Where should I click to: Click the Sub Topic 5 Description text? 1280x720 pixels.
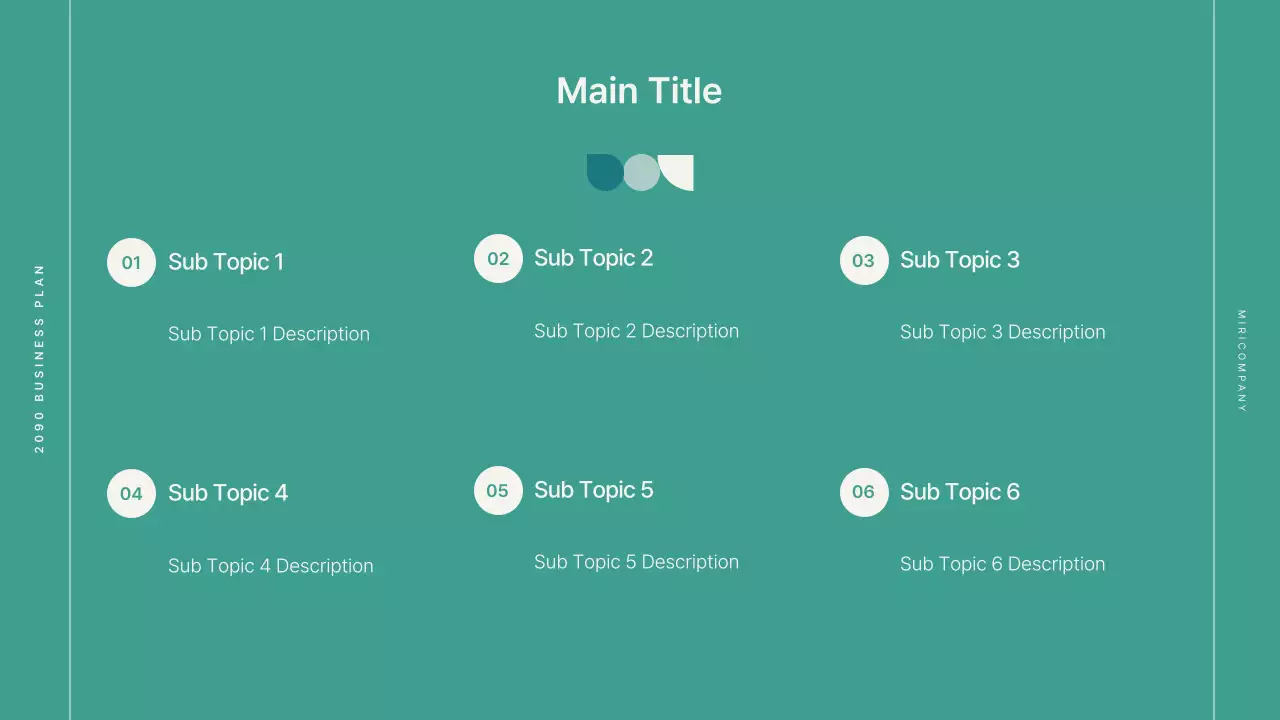[636, 562]
